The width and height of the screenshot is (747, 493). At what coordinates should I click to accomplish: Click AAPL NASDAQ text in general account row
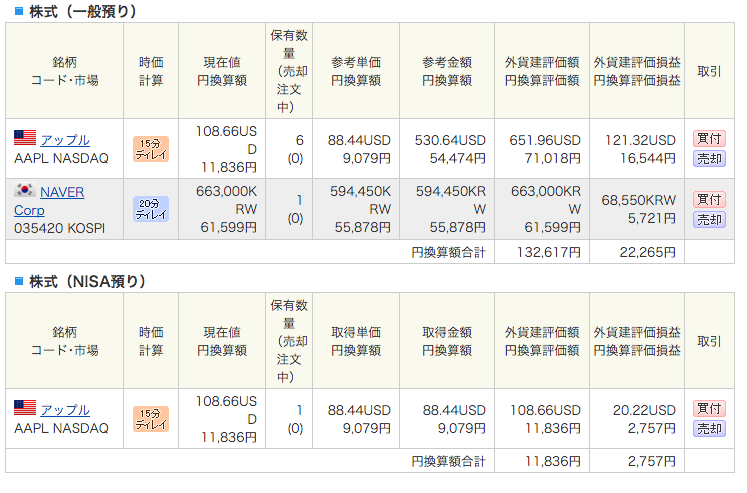point(61,158)
